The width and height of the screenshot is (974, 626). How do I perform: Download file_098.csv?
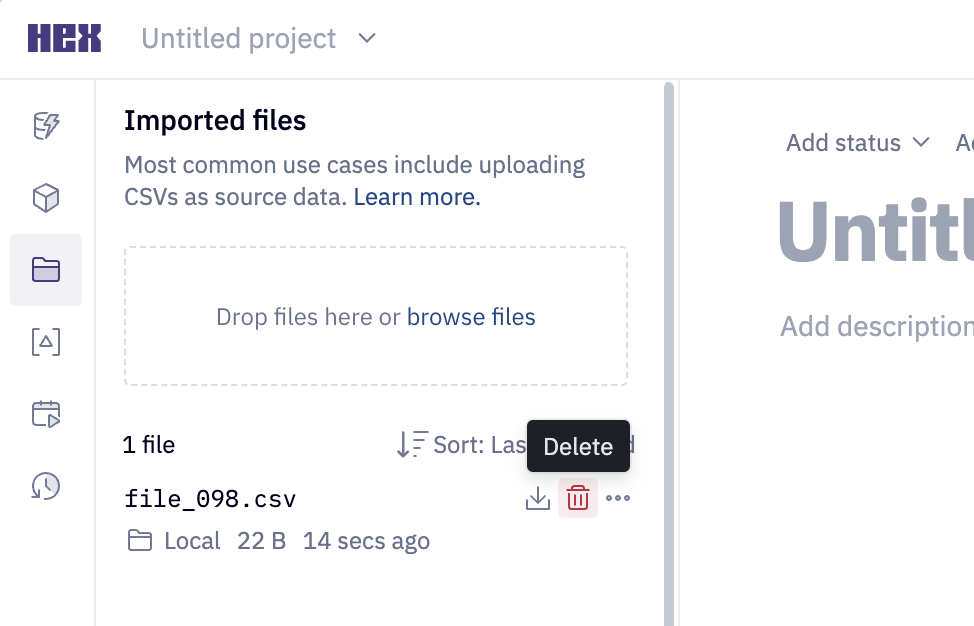(538, 497)
